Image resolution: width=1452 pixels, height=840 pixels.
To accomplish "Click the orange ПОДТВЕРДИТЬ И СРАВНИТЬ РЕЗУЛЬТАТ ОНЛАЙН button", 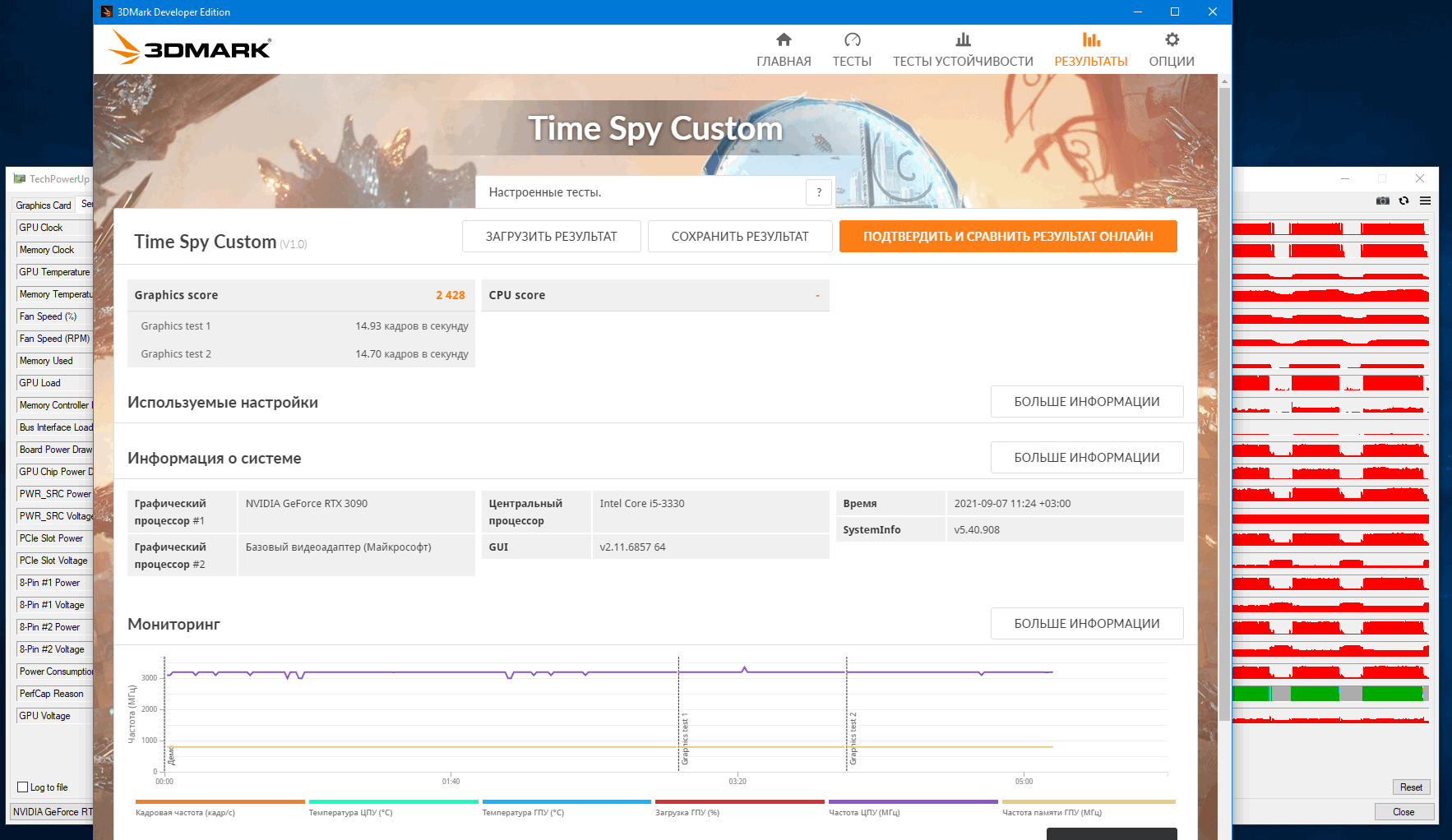I will [1008, 236].
